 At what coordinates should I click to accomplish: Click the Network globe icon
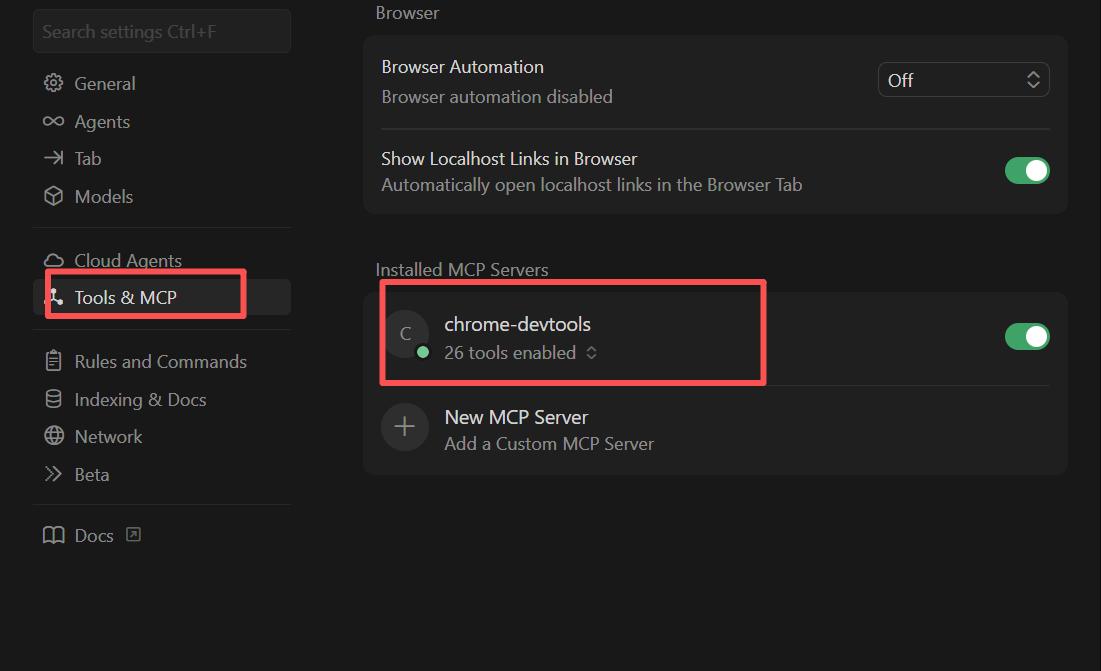click(x=53, y=437)
